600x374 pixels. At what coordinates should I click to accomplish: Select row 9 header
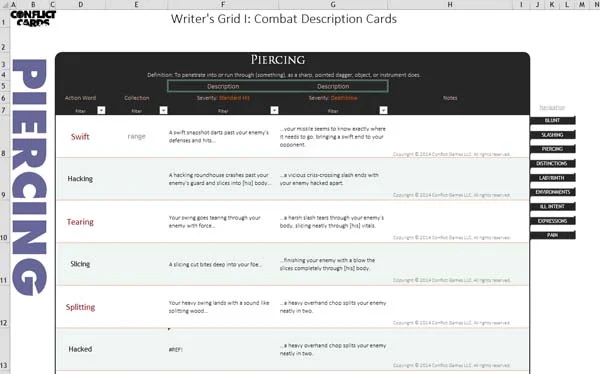[x=4, y=179]
